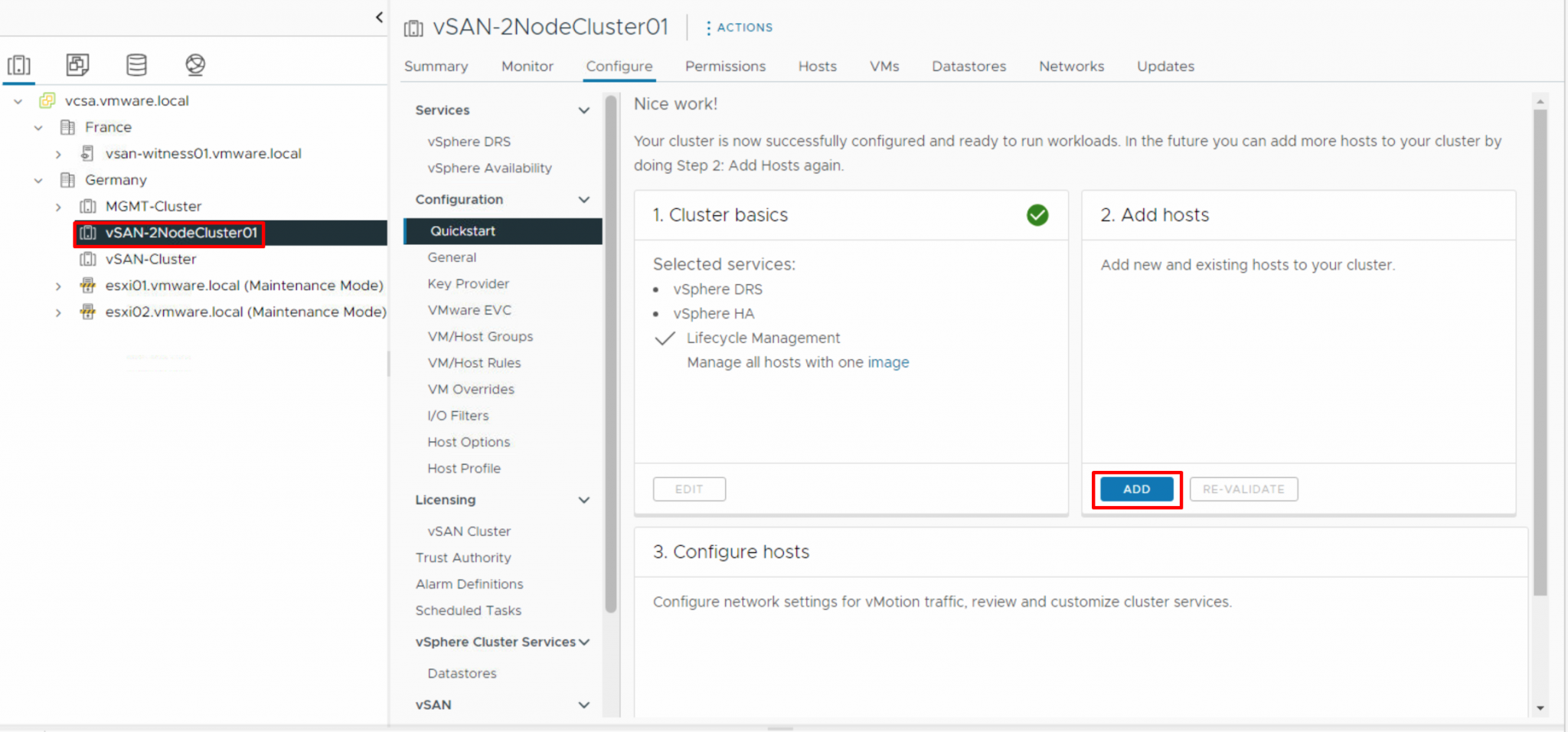This screenshot has height=732, width=1568.
Task: Click the cluster icon beside vSAN-2NodeCluster01 title
Action: coord(413,28)
